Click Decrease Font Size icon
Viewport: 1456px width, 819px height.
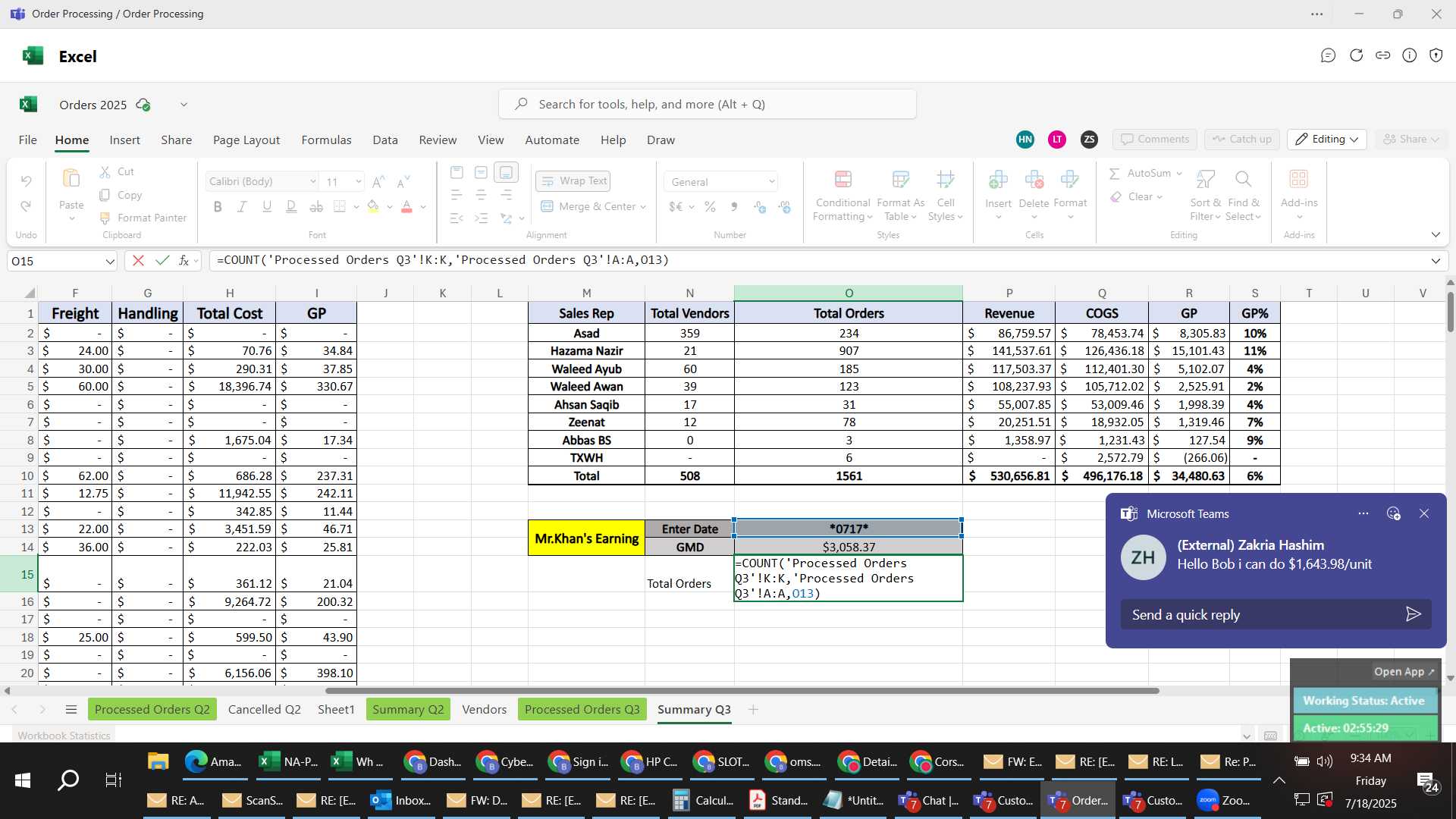point(403,181)
